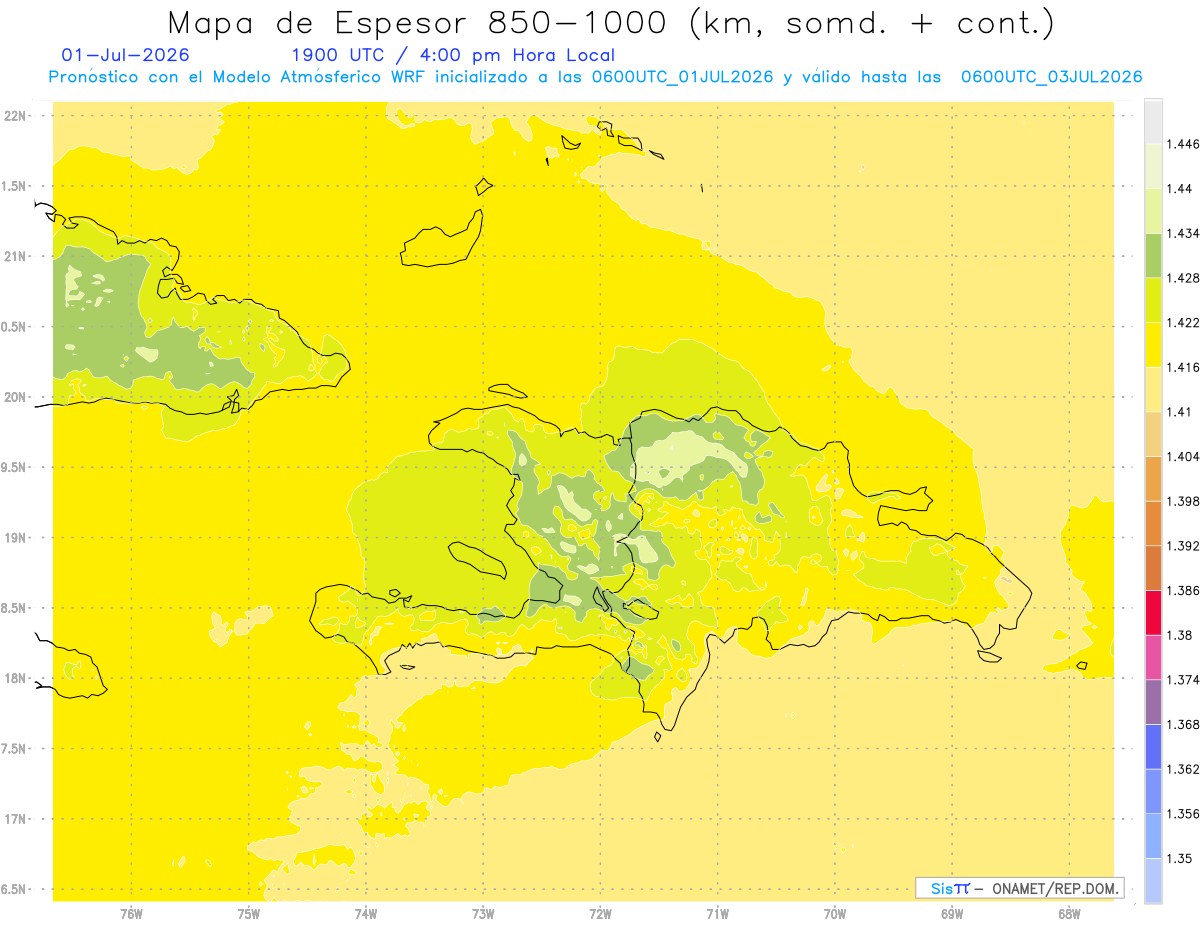The width and height of the screenshot is (1200, 927).
Task: Click the valid-until time '0600UTC_03JUL2026'
Action: pyautogui.click(x=1051, y=77)
